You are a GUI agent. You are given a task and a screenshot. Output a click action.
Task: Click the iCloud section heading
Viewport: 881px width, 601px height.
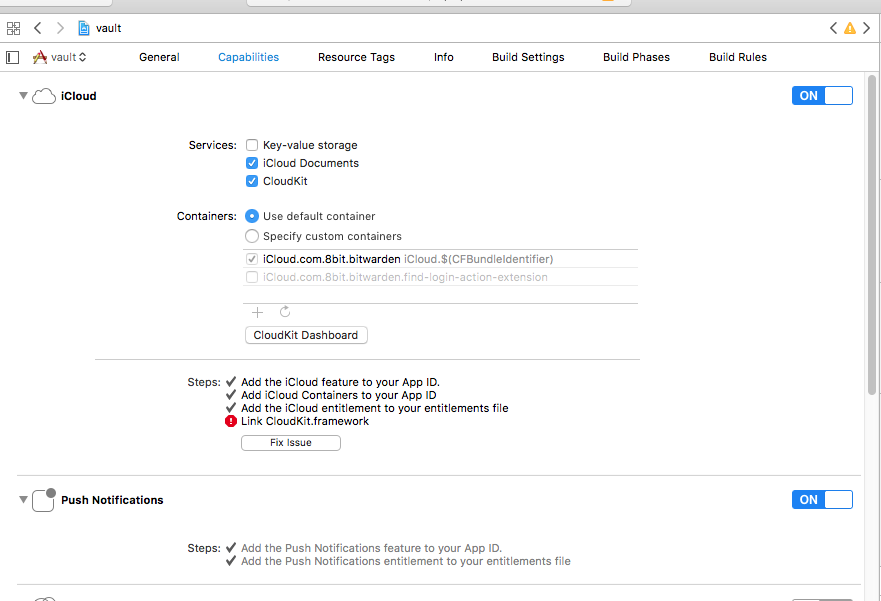coord(79,96)
